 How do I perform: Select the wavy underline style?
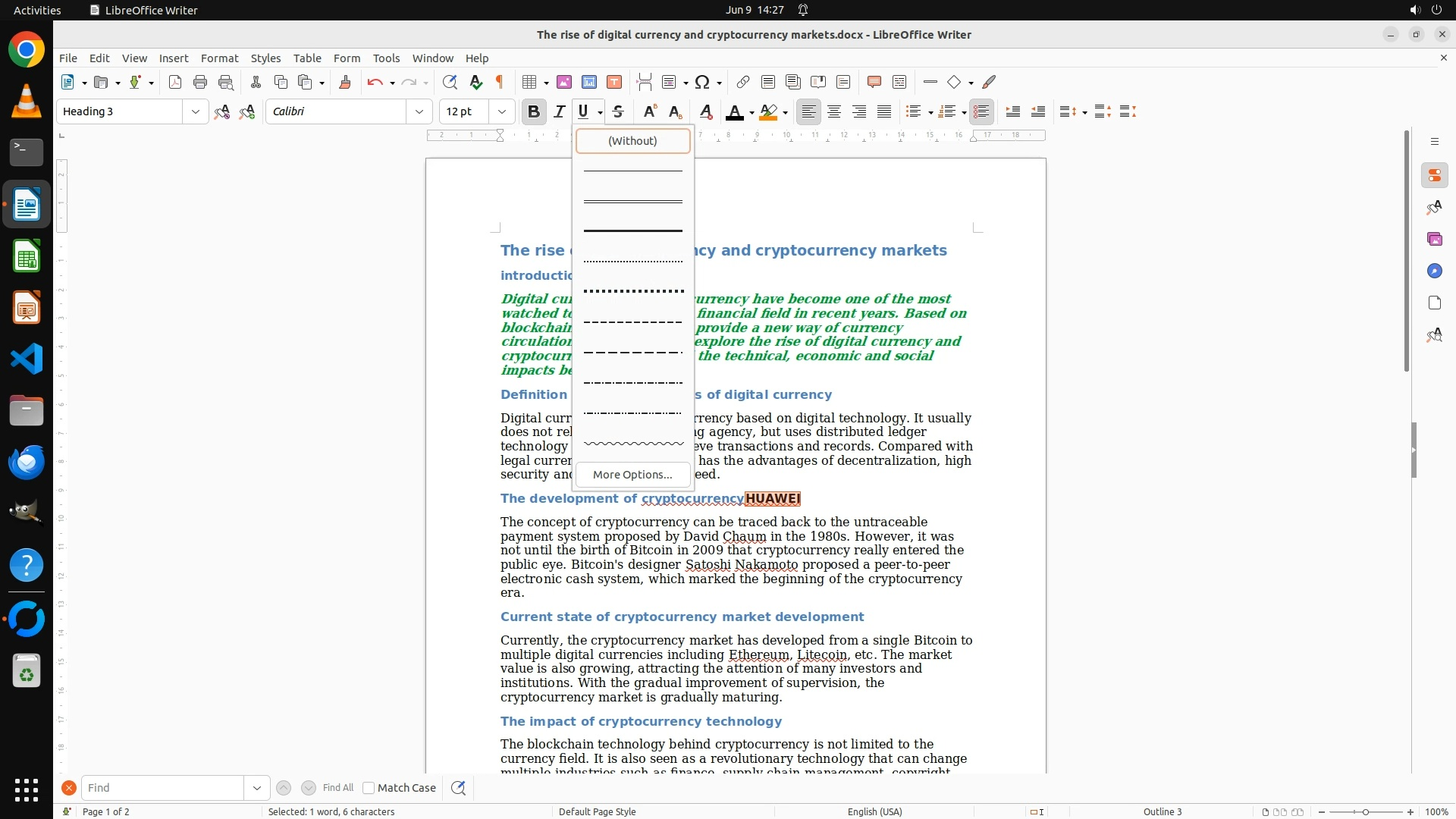pos(632,444)
